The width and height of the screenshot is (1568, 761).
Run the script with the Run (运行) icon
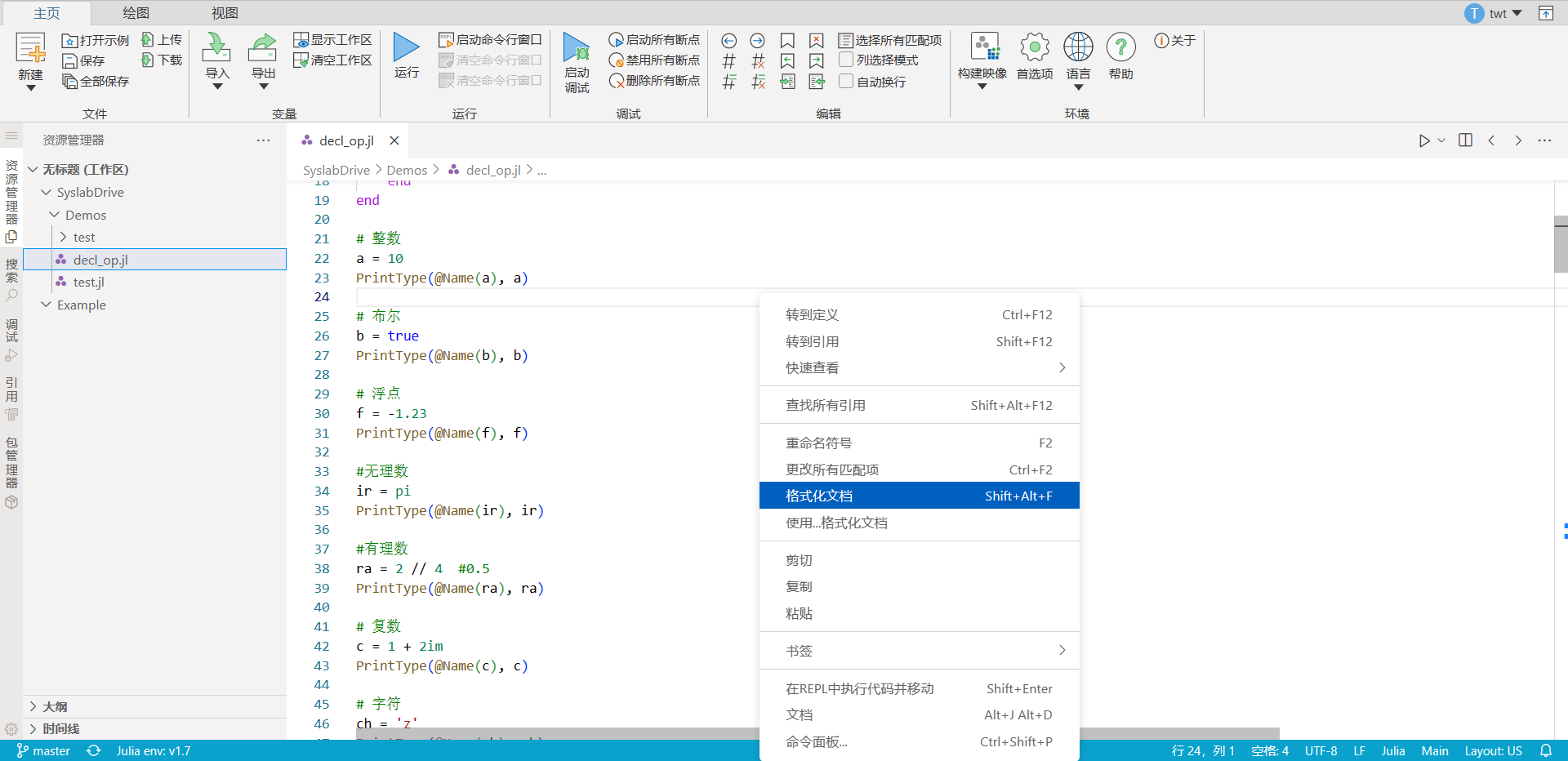(x=406, y=47)
